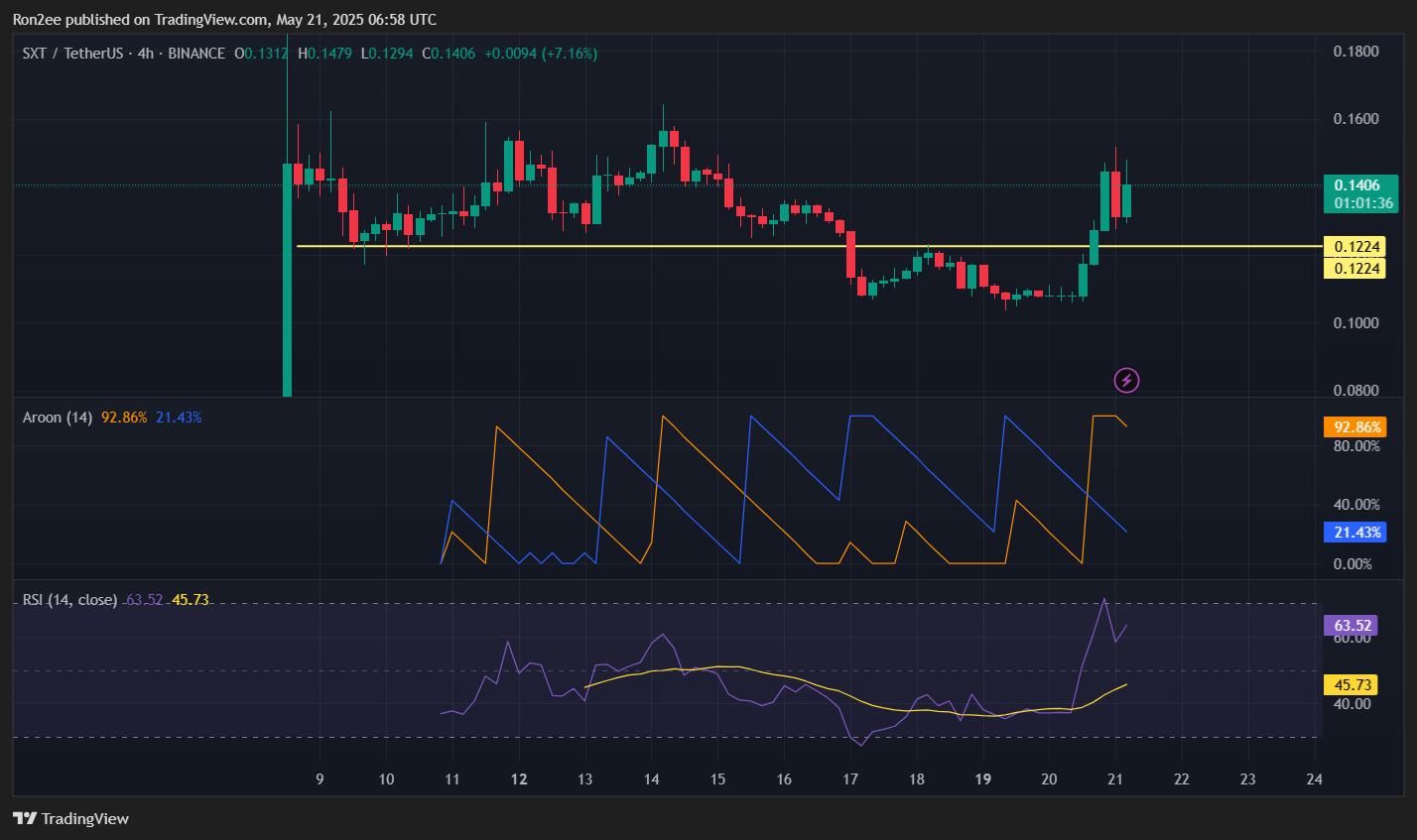
Task: Click the purple lightning quick-trade icon on chart
Action: (1126, 380)
